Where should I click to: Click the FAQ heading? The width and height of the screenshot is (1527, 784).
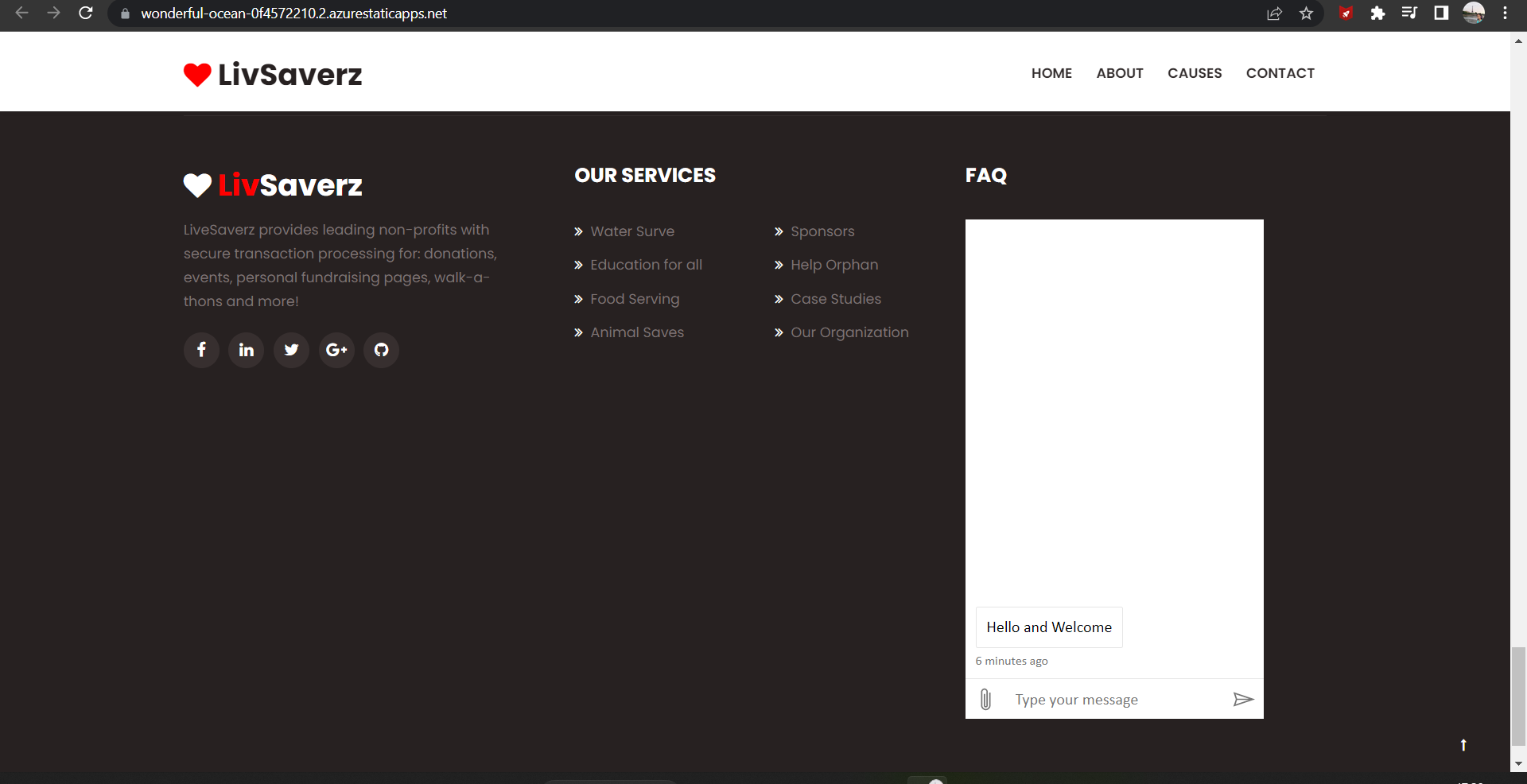[986, 176]
